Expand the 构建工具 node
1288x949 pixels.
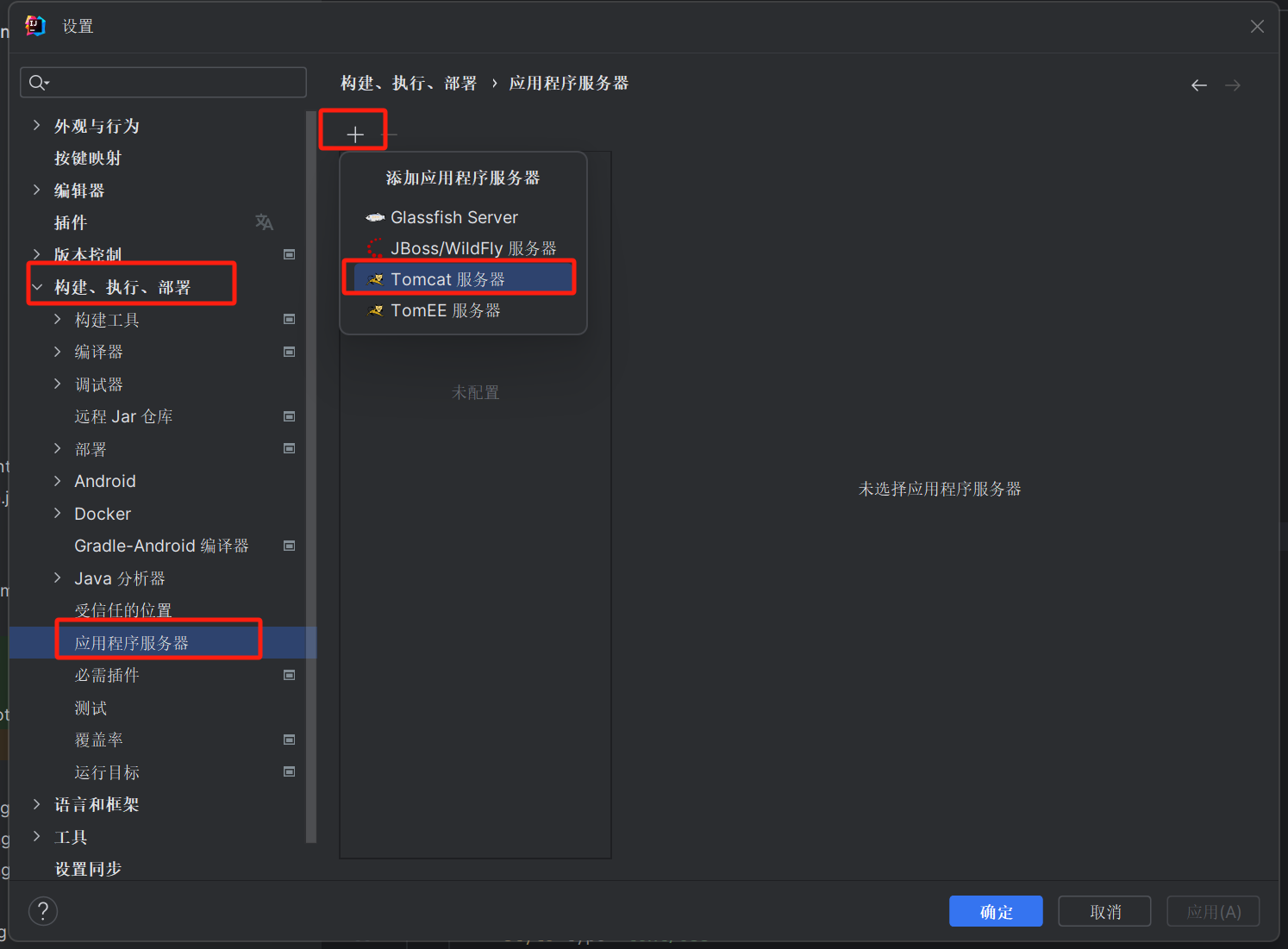pyautogui.click(x=57, y=319)
